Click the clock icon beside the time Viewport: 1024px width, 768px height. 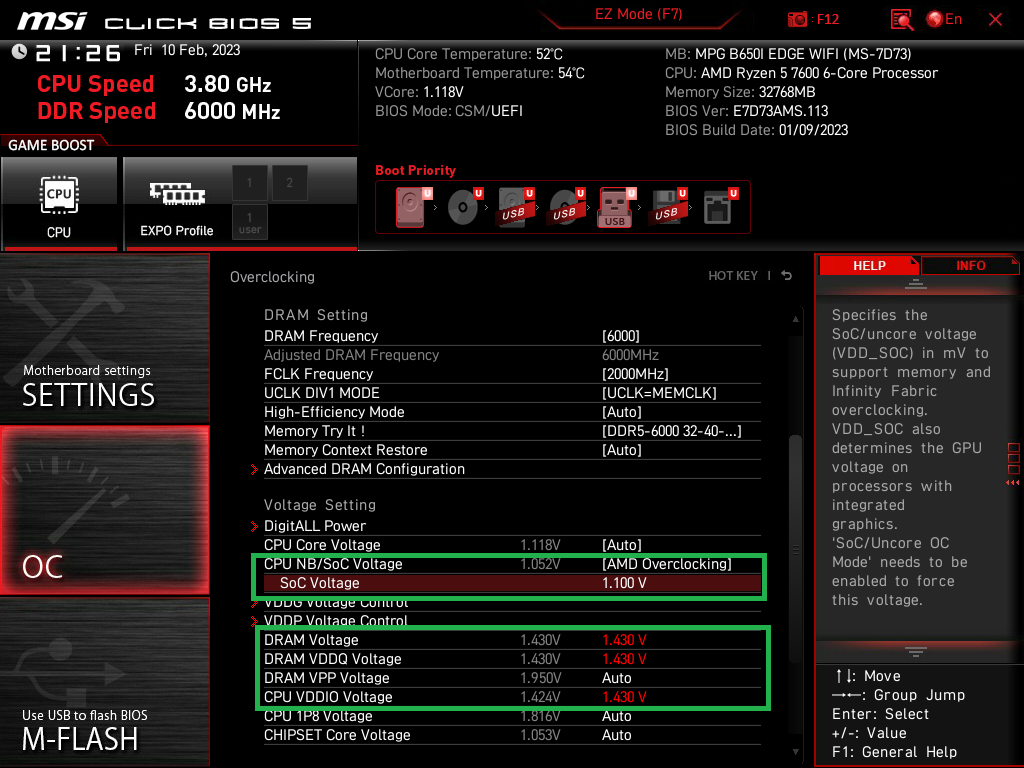coord(19,52)
